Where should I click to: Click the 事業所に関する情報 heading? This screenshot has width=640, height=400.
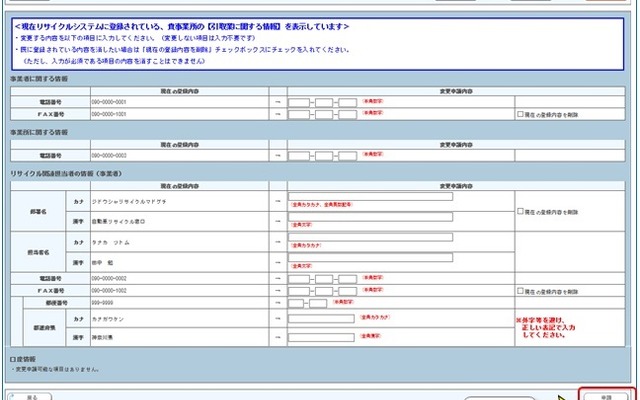39,132
